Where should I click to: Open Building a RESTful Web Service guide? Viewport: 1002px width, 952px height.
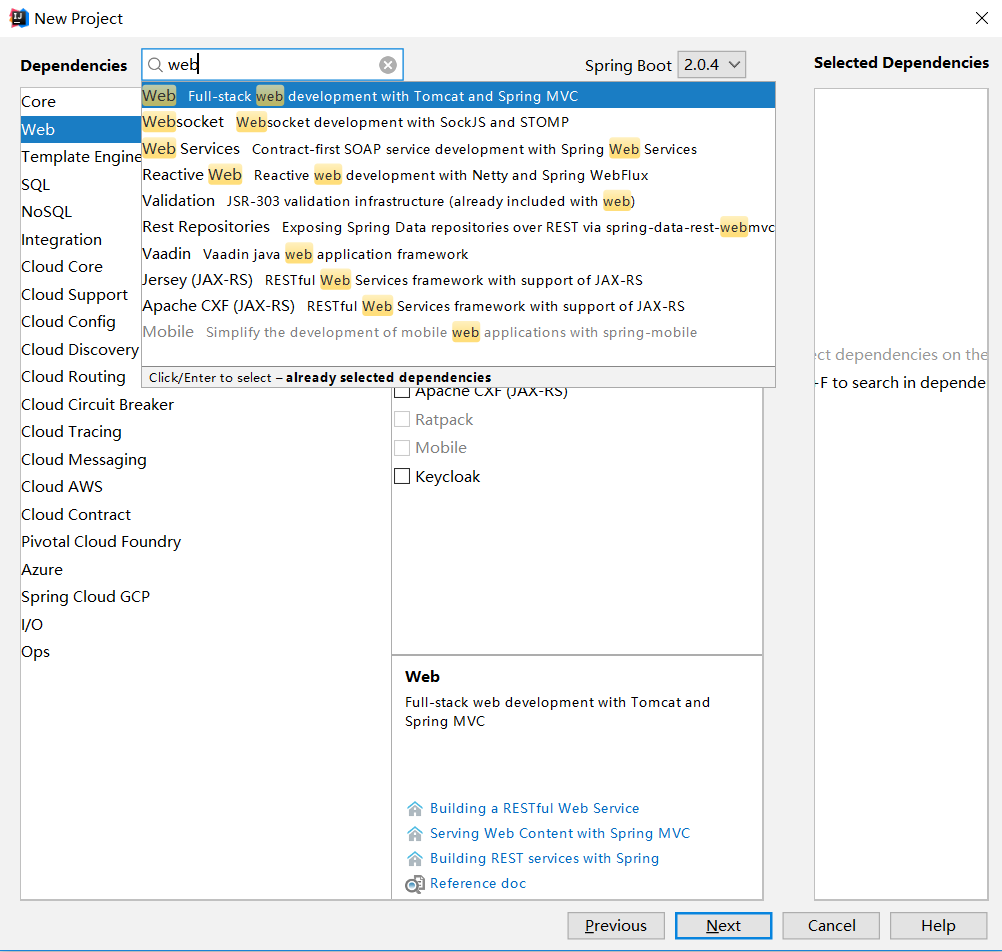(x=534, y=809)
